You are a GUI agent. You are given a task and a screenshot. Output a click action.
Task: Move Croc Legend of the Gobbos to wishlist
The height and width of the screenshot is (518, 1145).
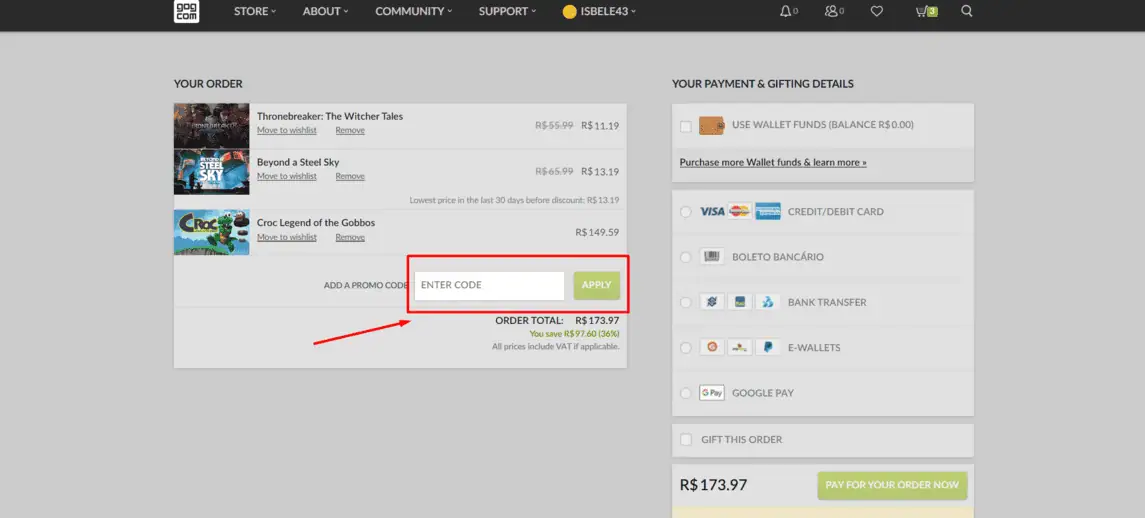coord(287,237)
